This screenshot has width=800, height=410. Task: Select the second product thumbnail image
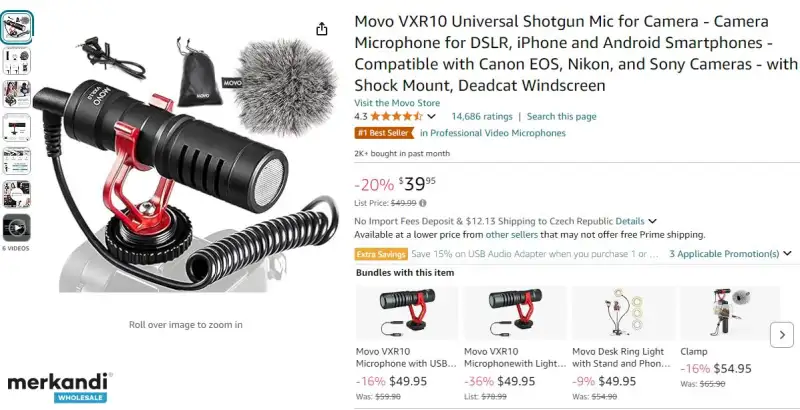pos(16,61)
